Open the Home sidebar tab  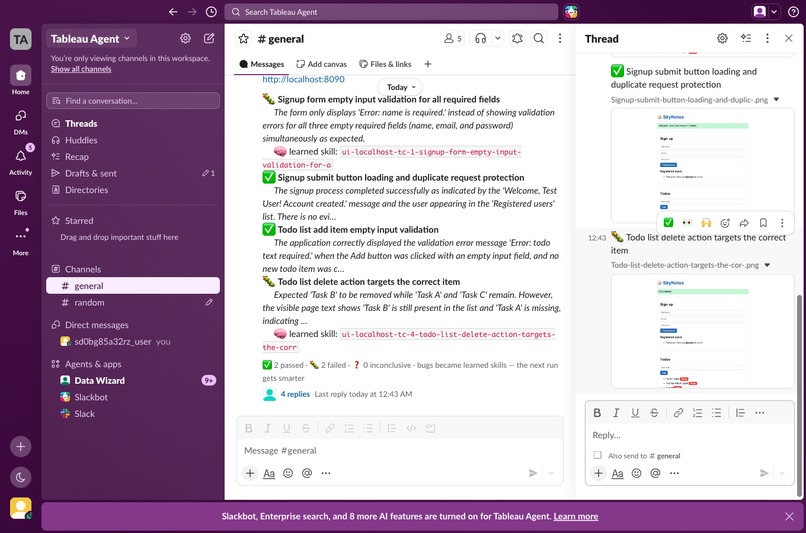pyautogui.click(x=21, y=81)
